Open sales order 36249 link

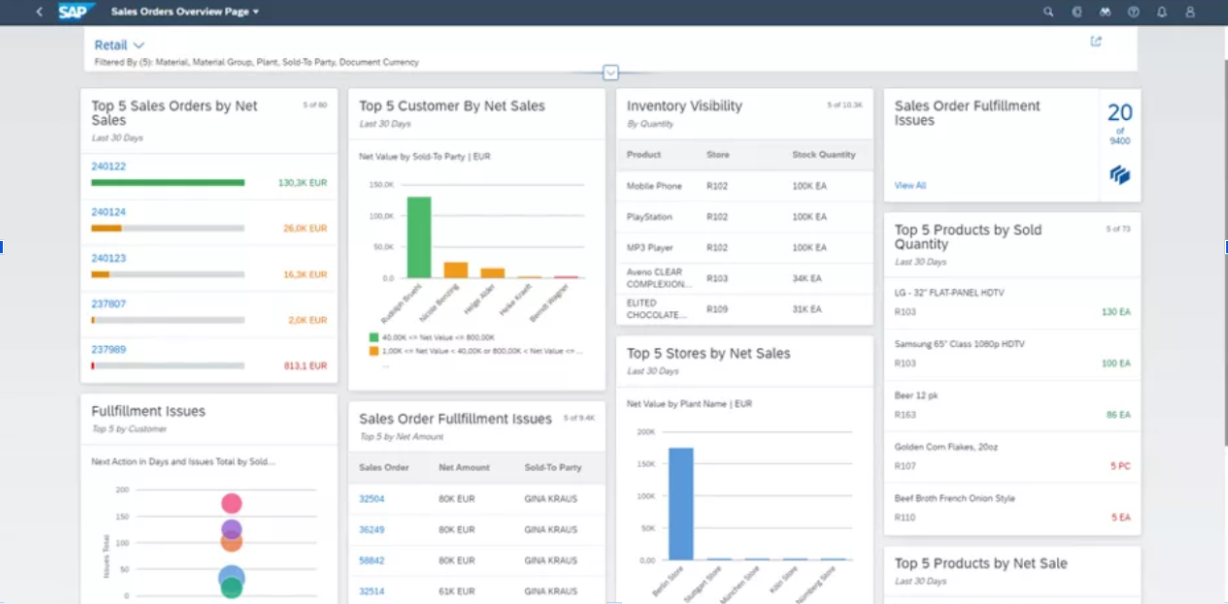point(371,529)
